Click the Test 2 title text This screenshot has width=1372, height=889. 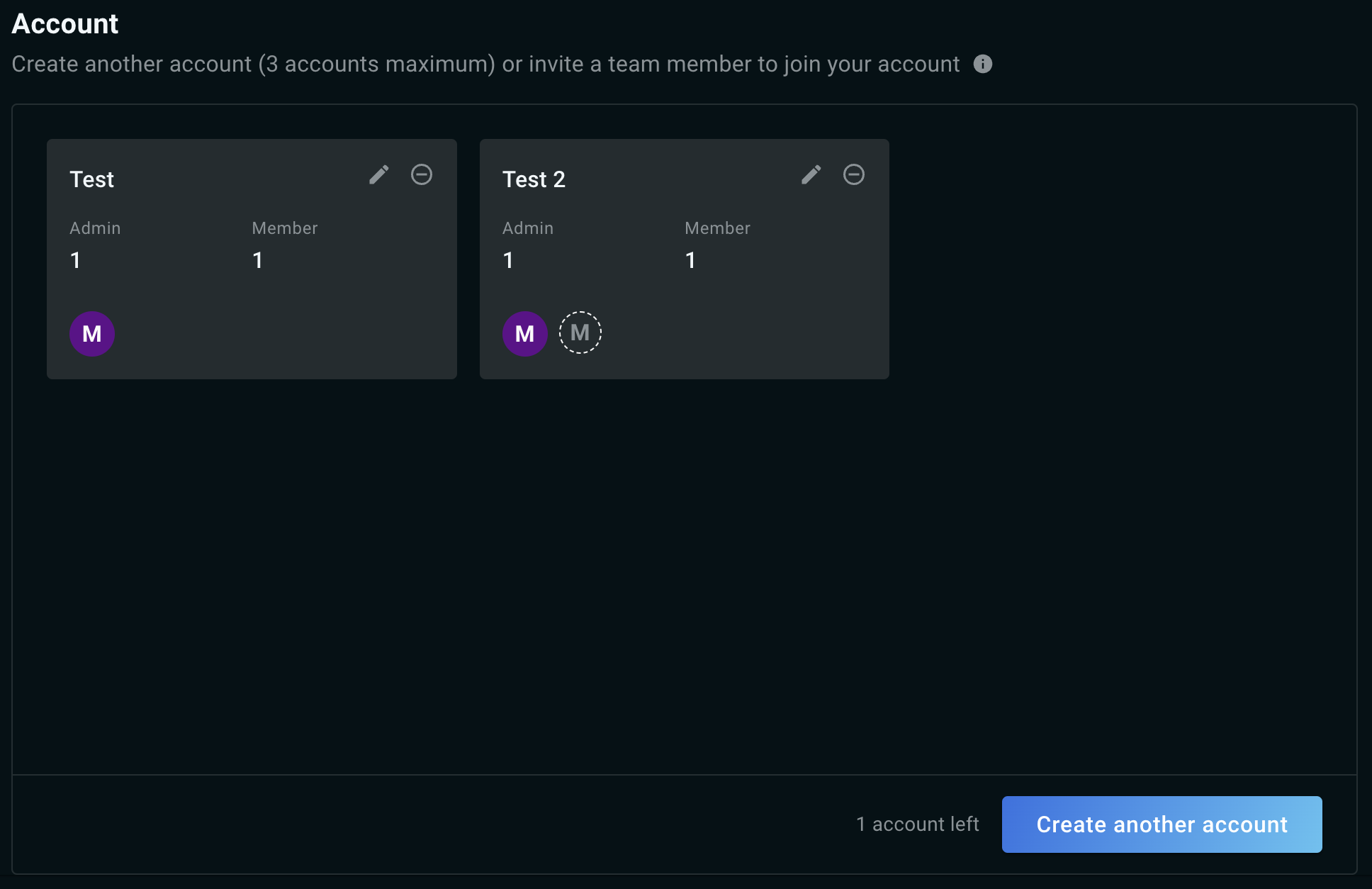(534, 179)
